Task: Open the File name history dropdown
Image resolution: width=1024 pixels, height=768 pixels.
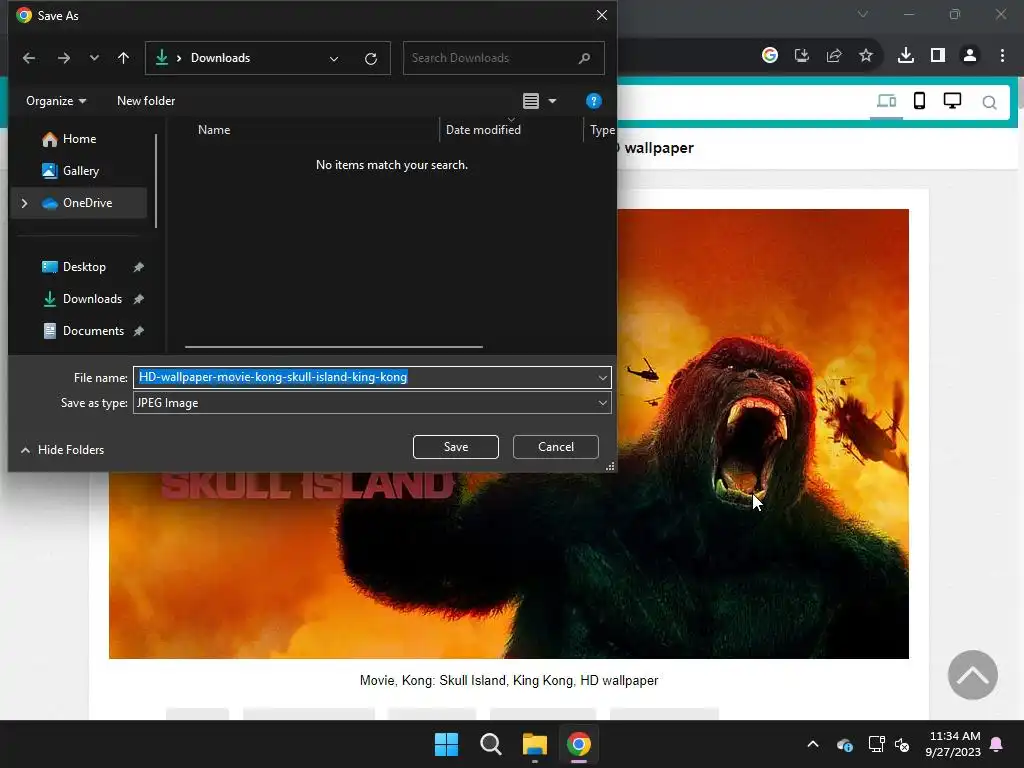Action: click(602, 377)
